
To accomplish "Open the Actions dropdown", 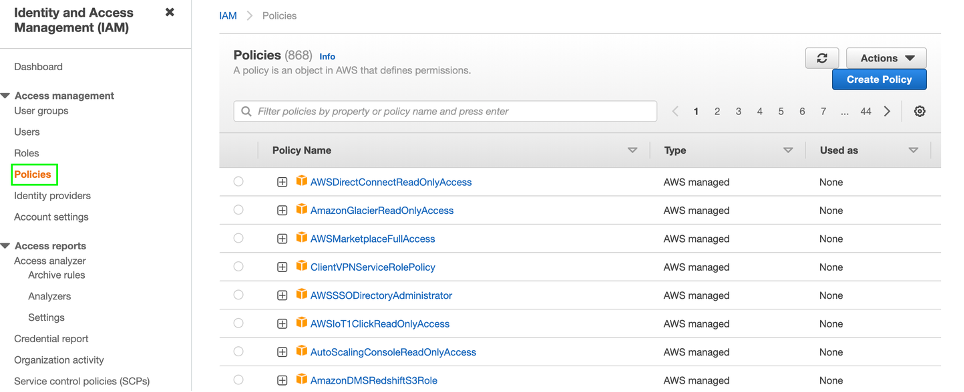I will point(887,58).
